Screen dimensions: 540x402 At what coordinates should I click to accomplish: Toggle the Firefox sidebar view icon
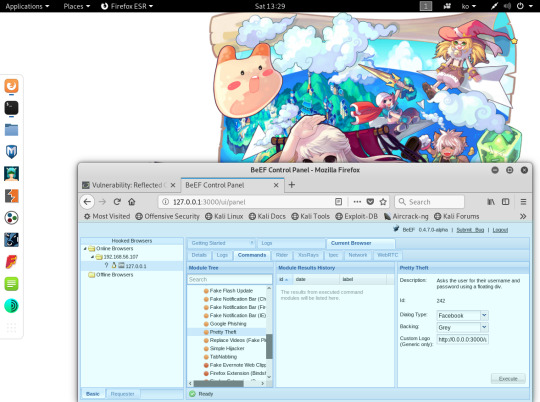506,202
